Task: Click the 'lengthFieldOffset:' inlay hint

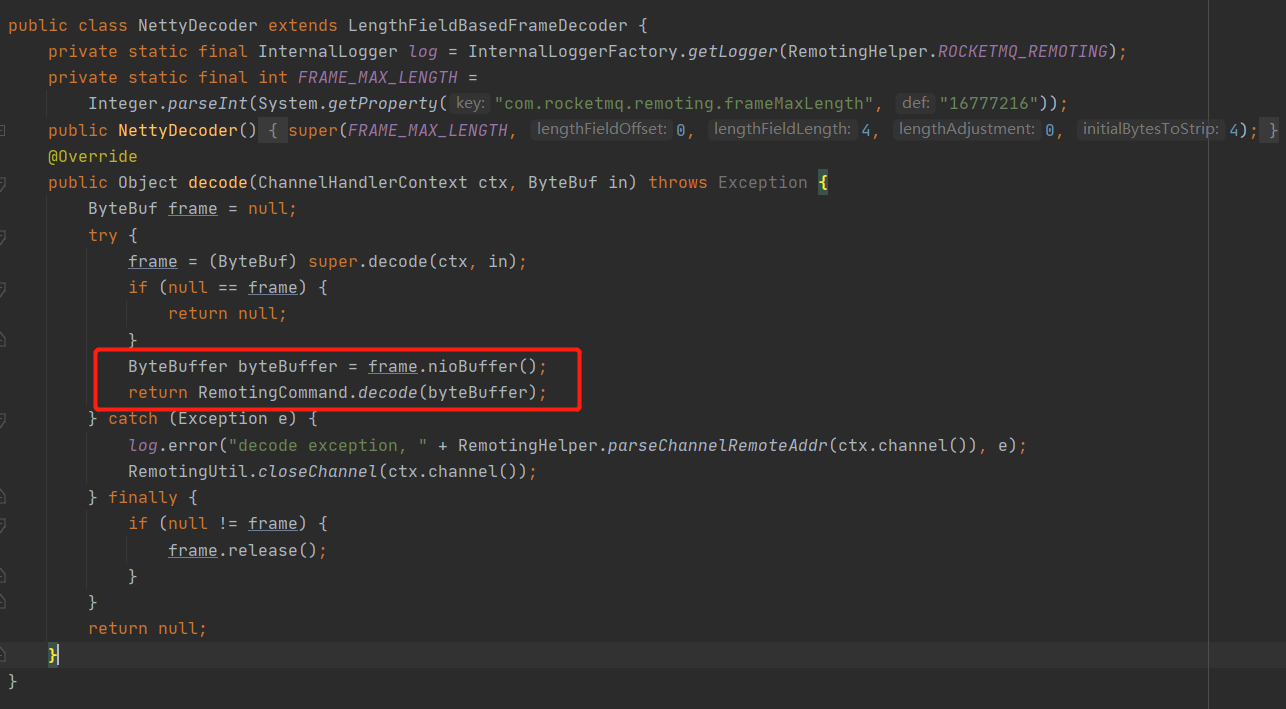Action: click(601, 129)
